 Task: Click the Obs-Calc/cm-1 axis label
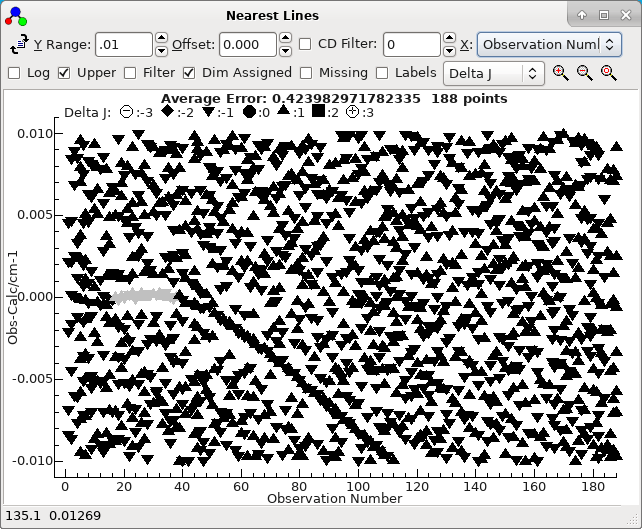[x=12, y=298]
